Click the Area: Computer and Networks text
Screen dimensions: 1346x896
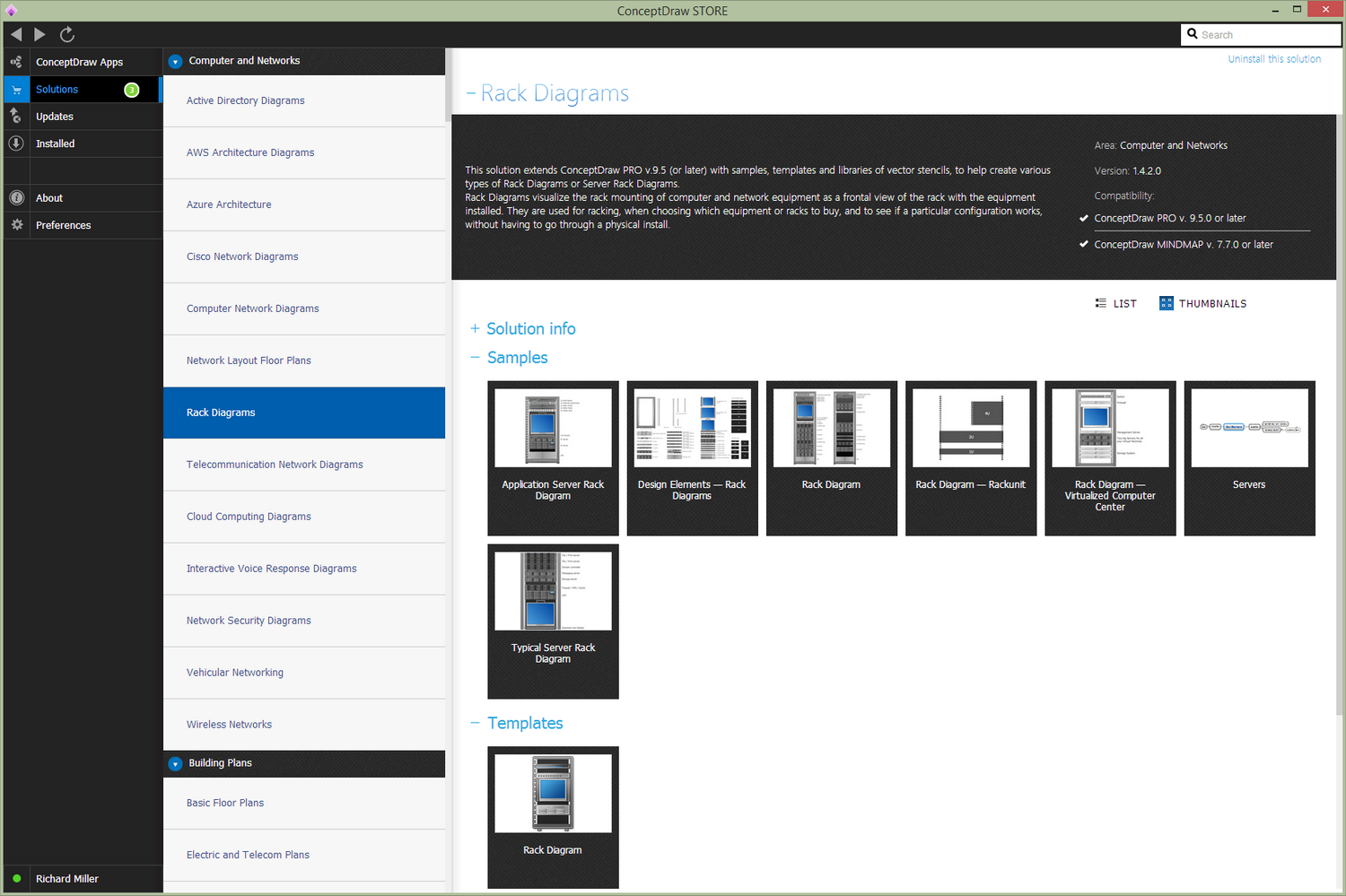point(1160,145)
